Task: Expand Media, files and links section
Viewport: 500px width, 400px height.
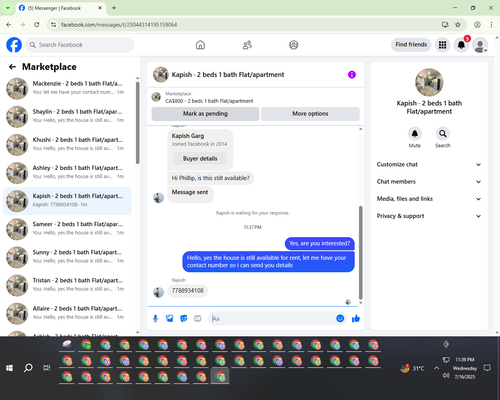Action: 429,199
